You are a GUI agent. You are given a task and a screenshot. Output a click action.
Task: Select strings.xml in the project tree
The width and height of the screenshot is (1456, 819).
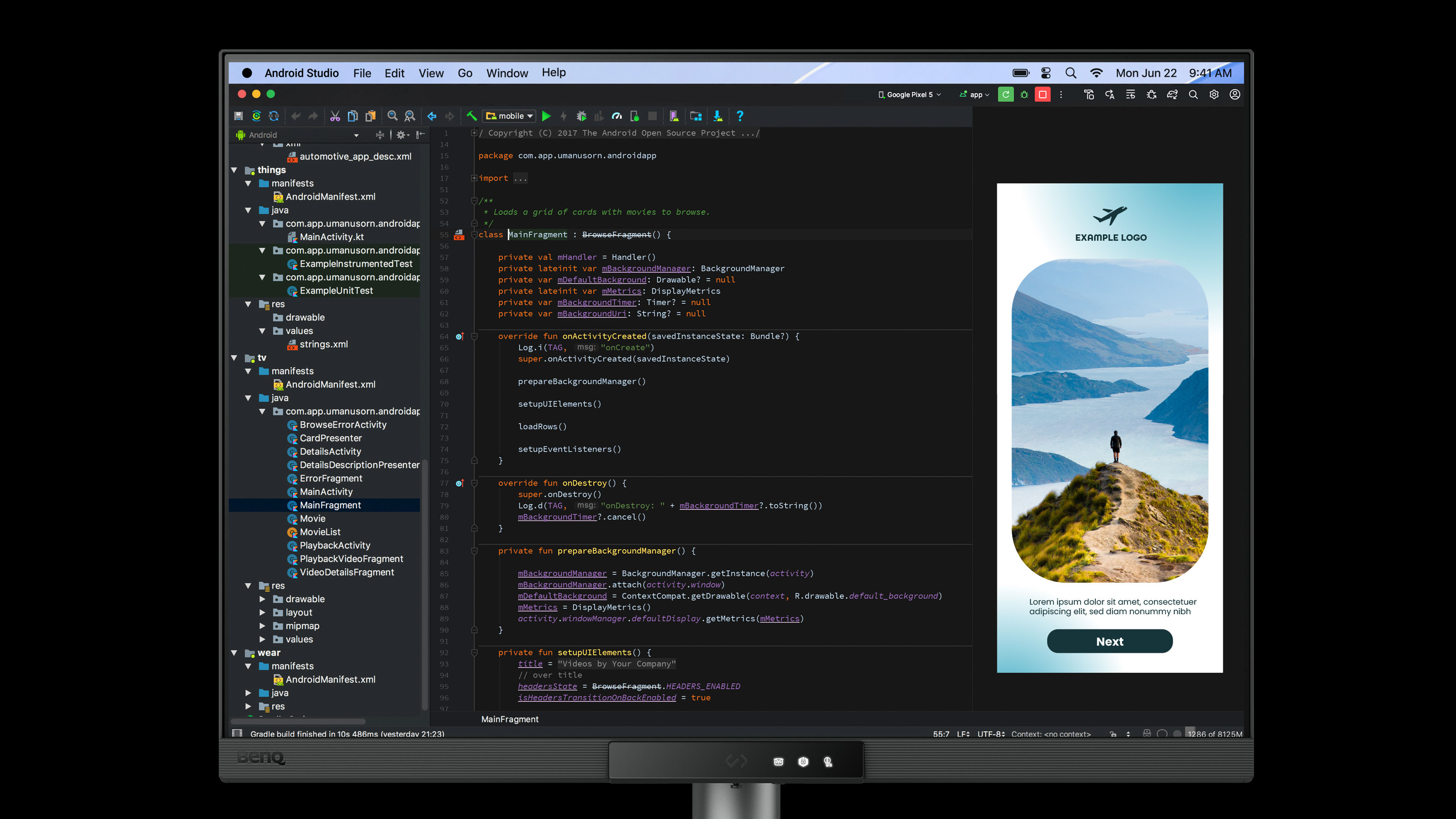point(323,344)
